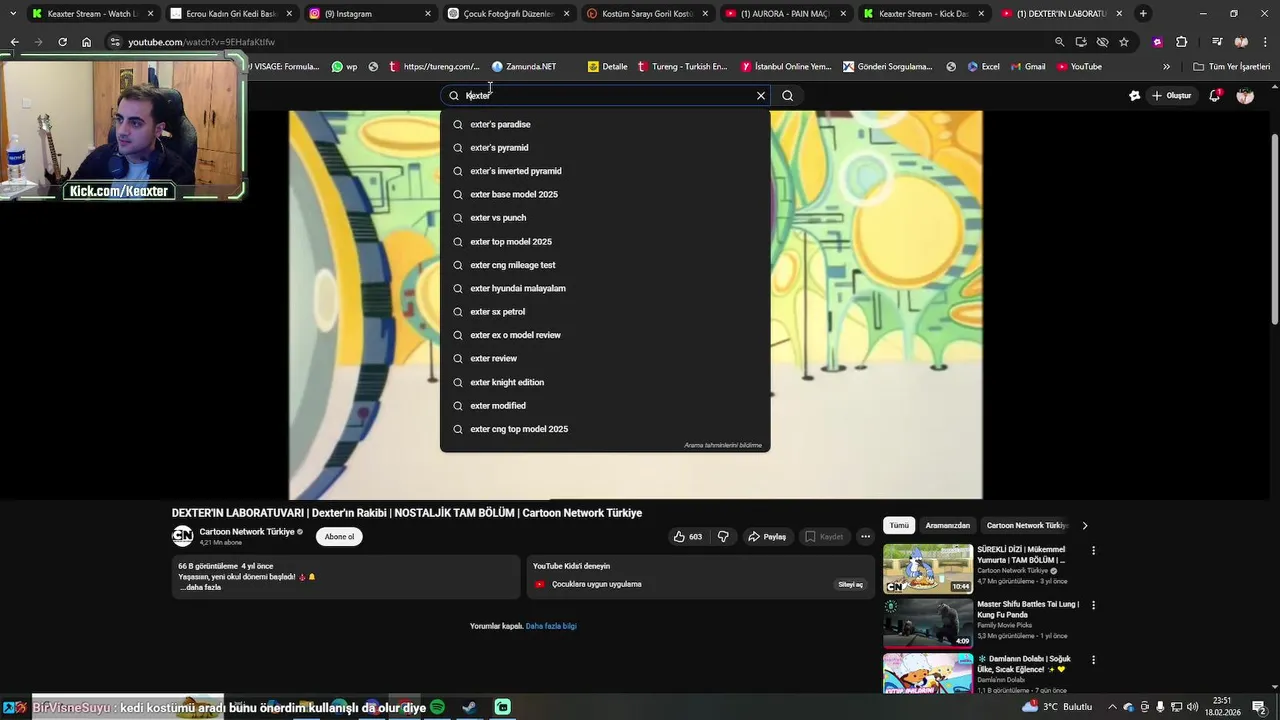Expand description with ...daha fazla
The image size is (1280, 720).
click(201, 588)
